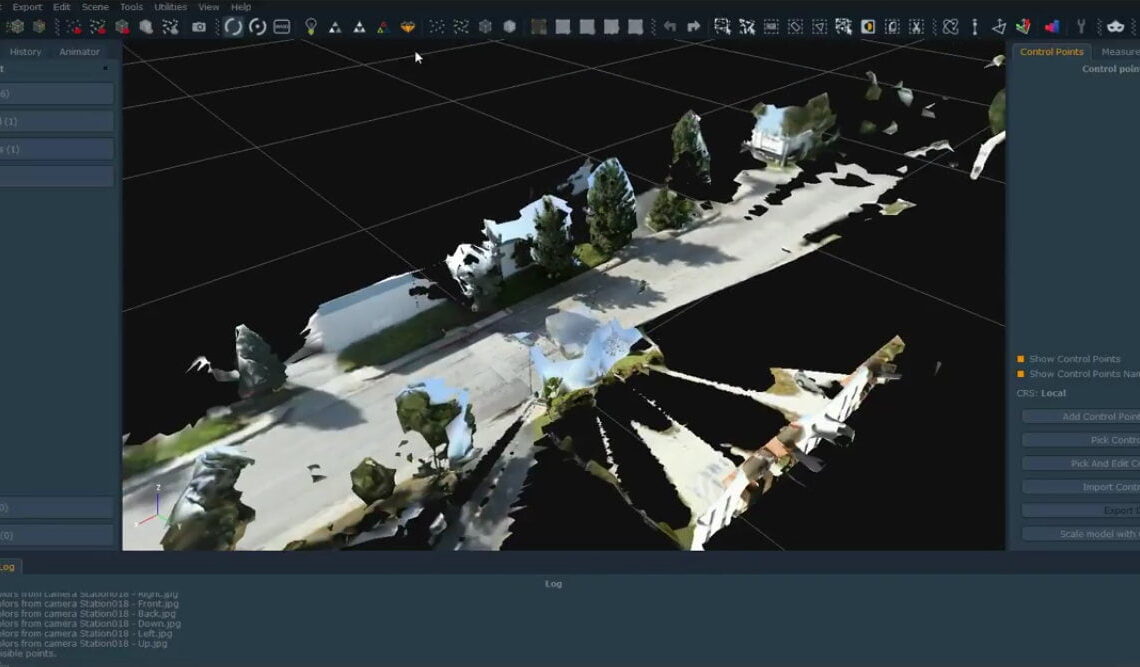Switch to the Measure panel tab
Screen dimensions: 1140x667
tap(1122, 52)
